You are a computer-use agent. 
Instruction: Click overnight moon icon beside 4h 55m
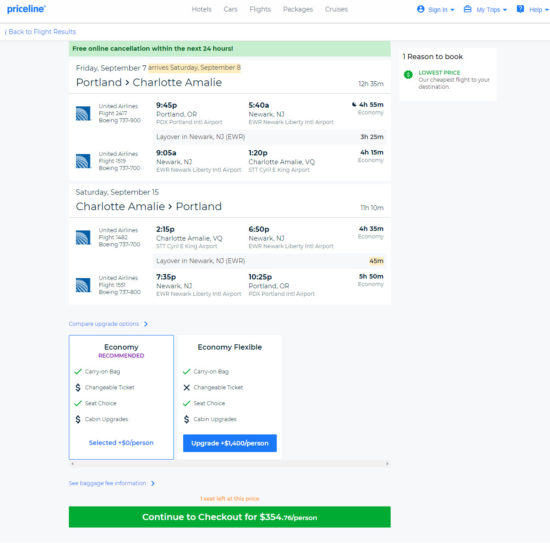(354, 105)
